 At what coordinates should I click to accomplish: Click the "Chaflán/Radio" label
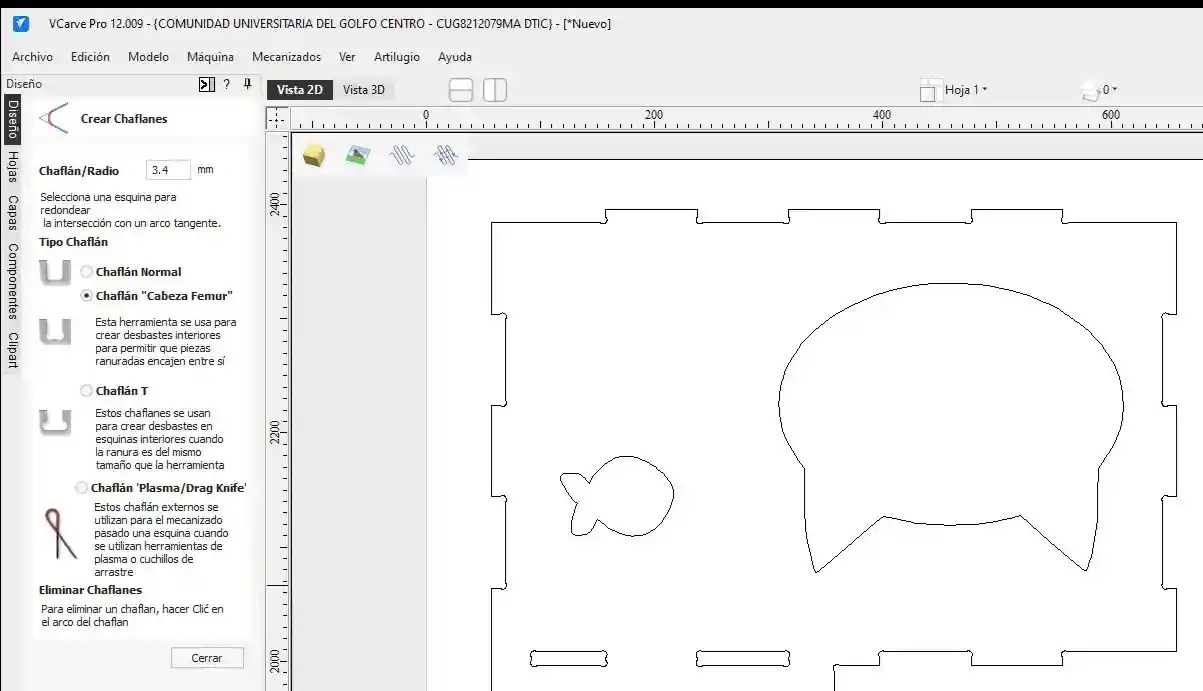pyautogui.click(x=79, y=171)
